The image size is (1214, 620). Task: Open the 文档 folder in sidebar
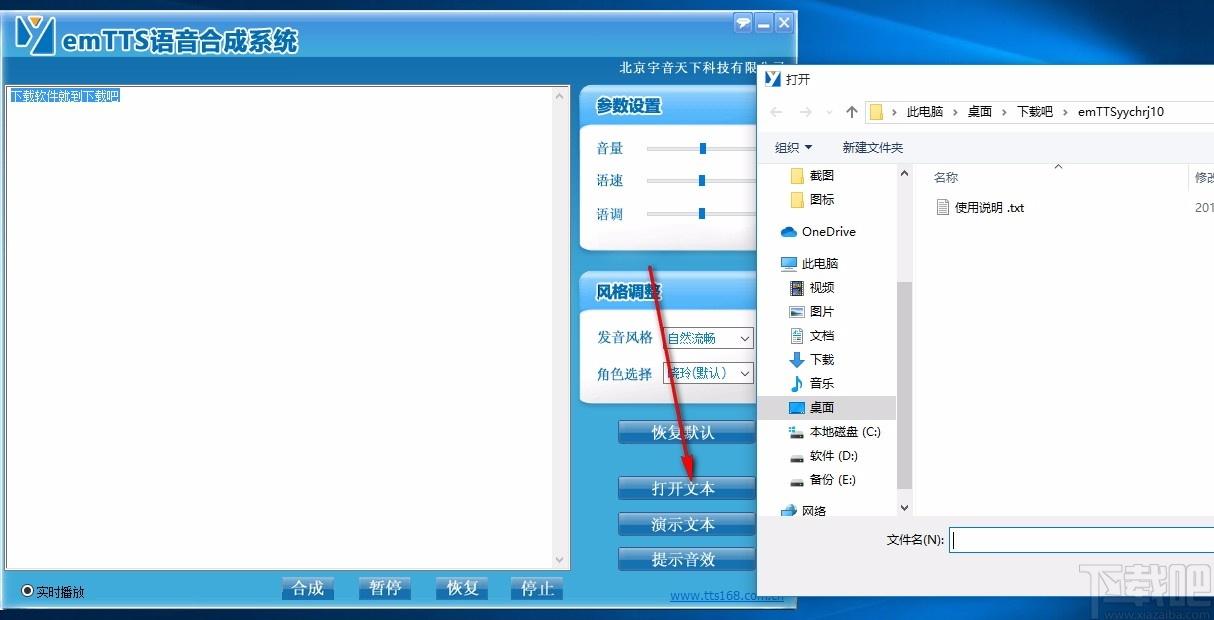coord(812,335)
